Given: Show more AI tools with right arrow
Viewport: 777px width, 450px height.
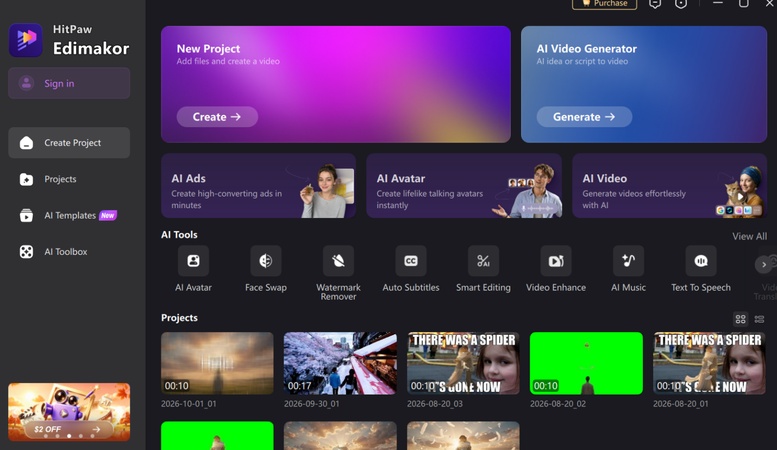Looking at the screenshot, I should click(764, 265).
